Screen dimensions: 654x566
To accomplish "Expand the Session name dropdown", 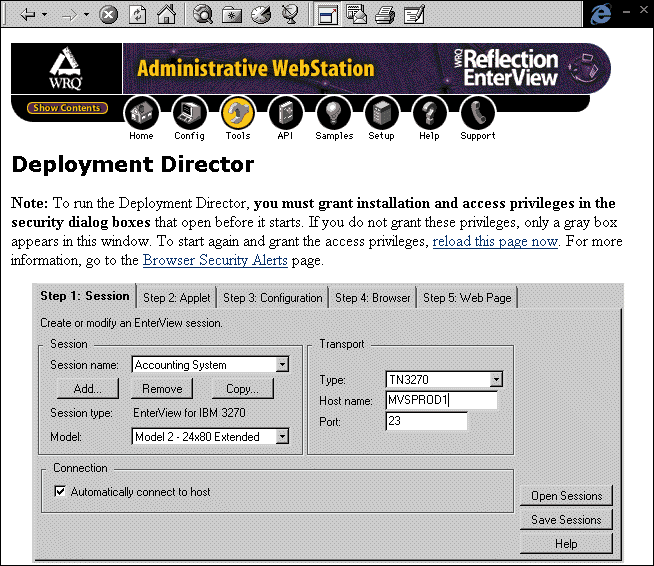I will click(282, 365).
